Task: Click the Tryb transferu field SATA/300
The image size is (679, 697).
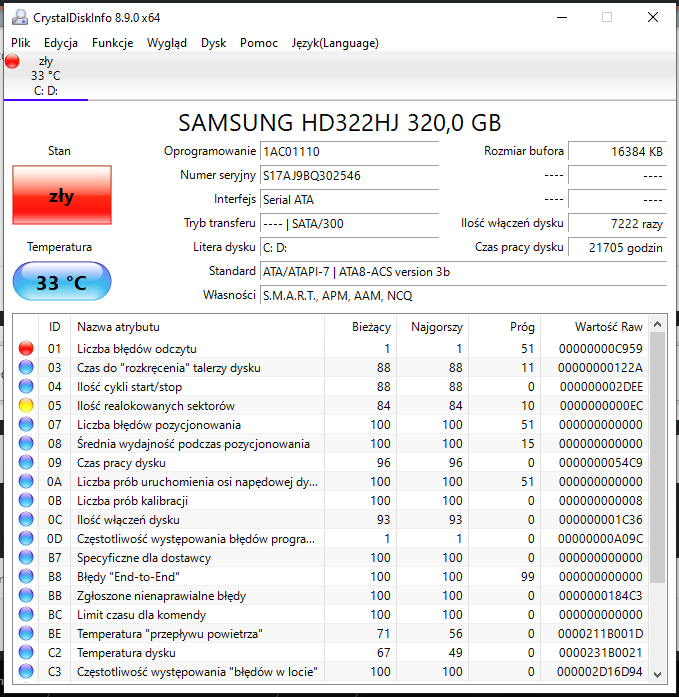Action: [349, 223]
